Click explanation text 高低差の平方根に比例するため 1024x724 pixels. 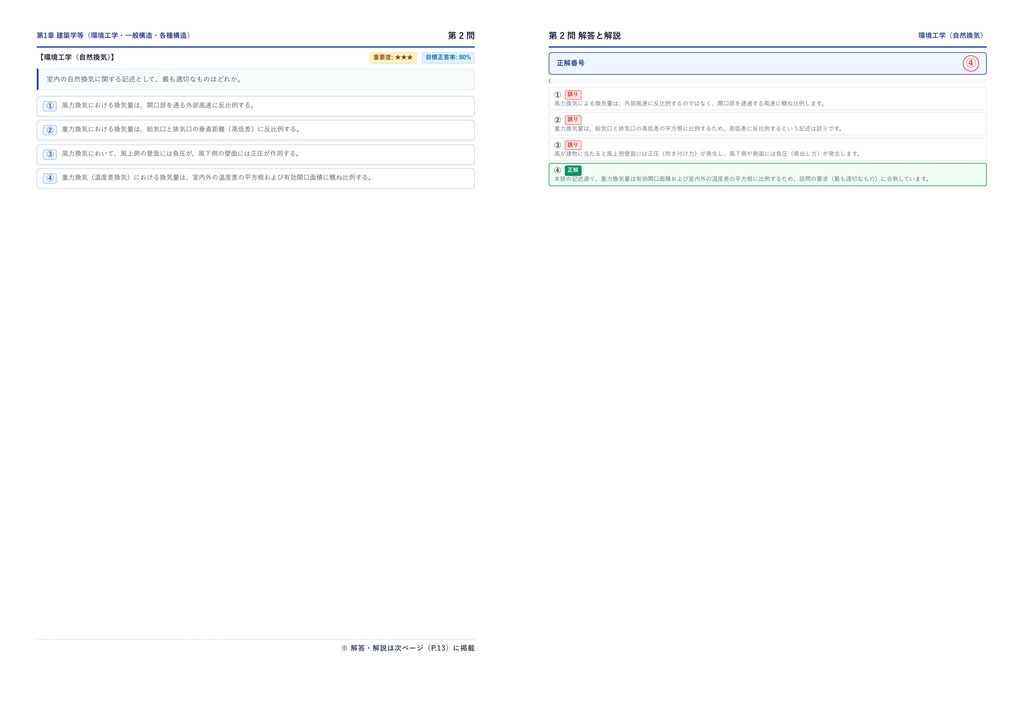click(699, 129)
